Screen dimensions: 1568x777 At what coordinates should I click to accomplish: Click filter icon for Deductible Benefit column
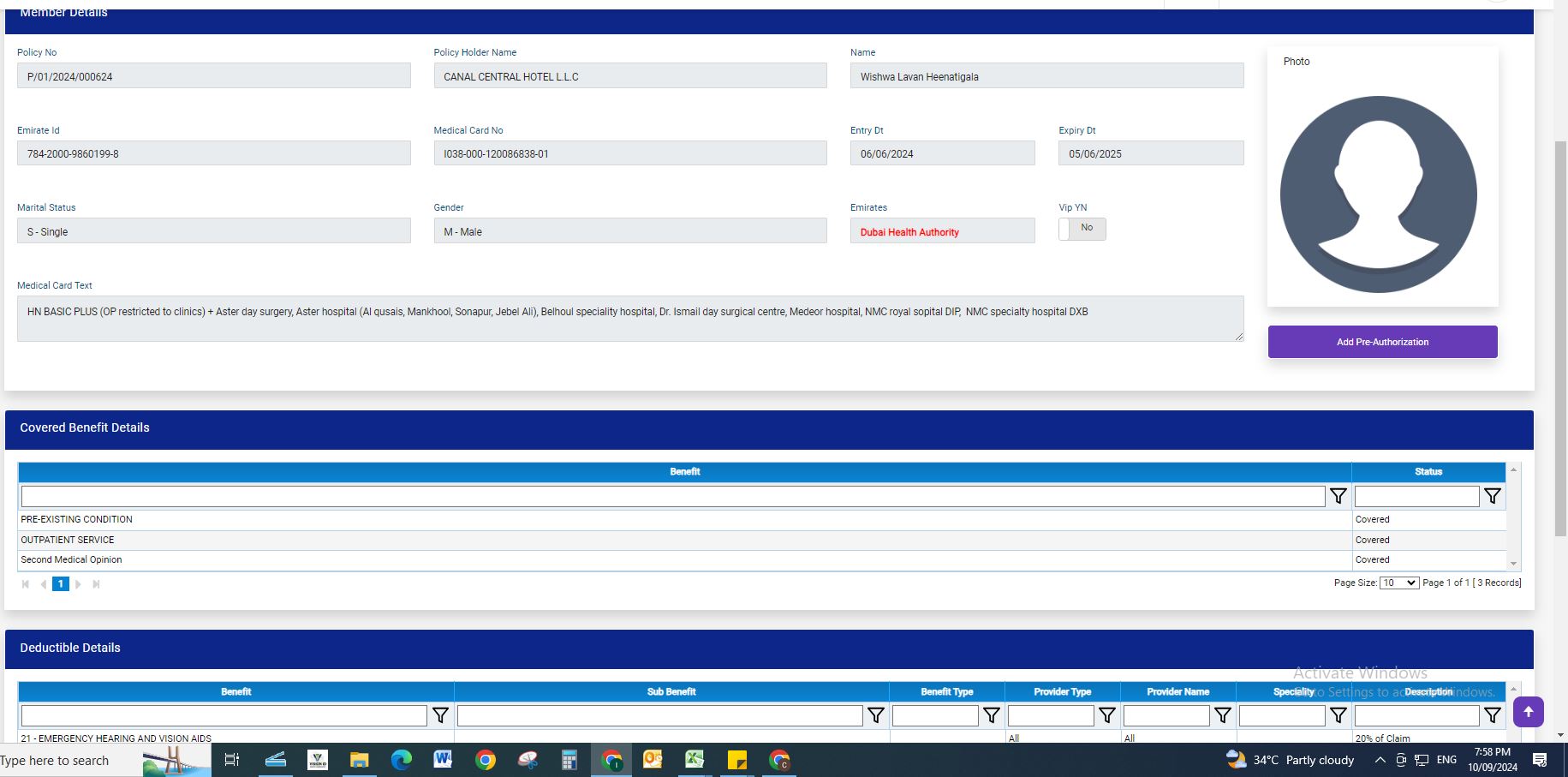440,715
